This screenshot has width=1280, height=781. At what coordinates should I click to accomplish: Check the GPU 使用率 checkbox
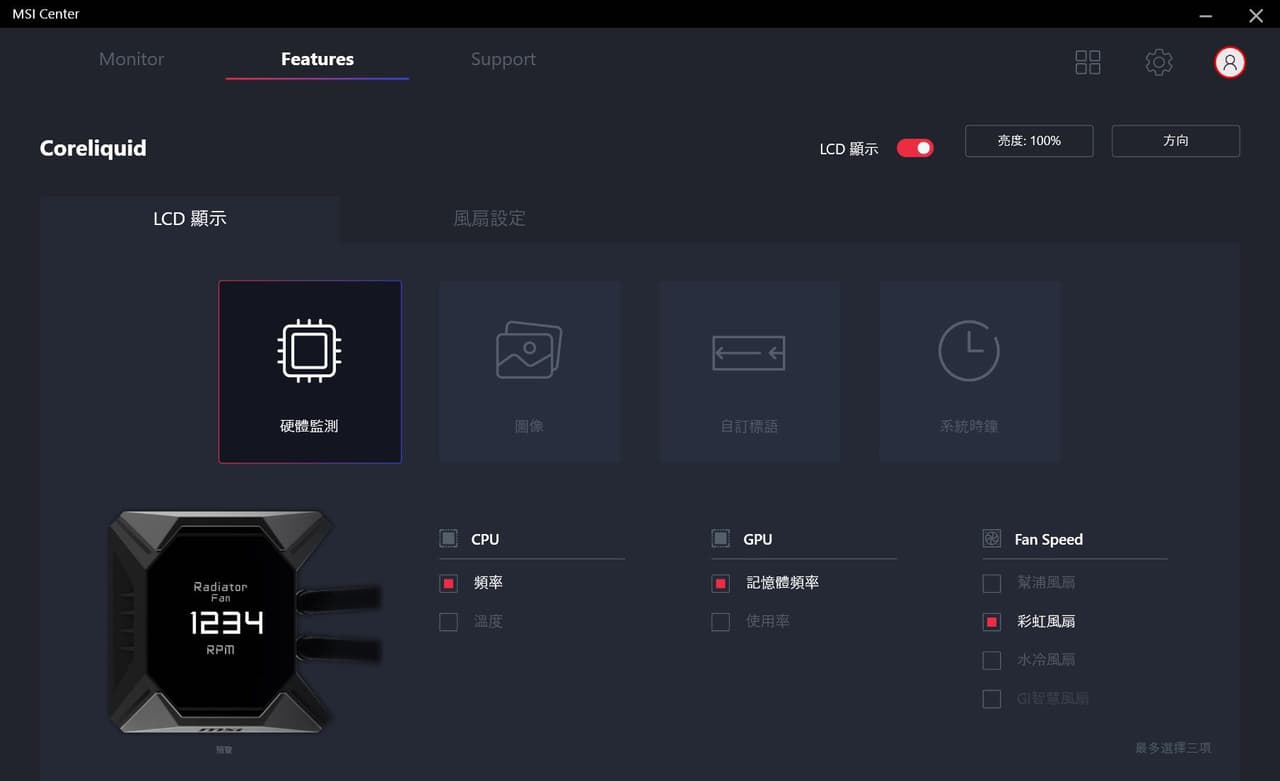[720, 622]
